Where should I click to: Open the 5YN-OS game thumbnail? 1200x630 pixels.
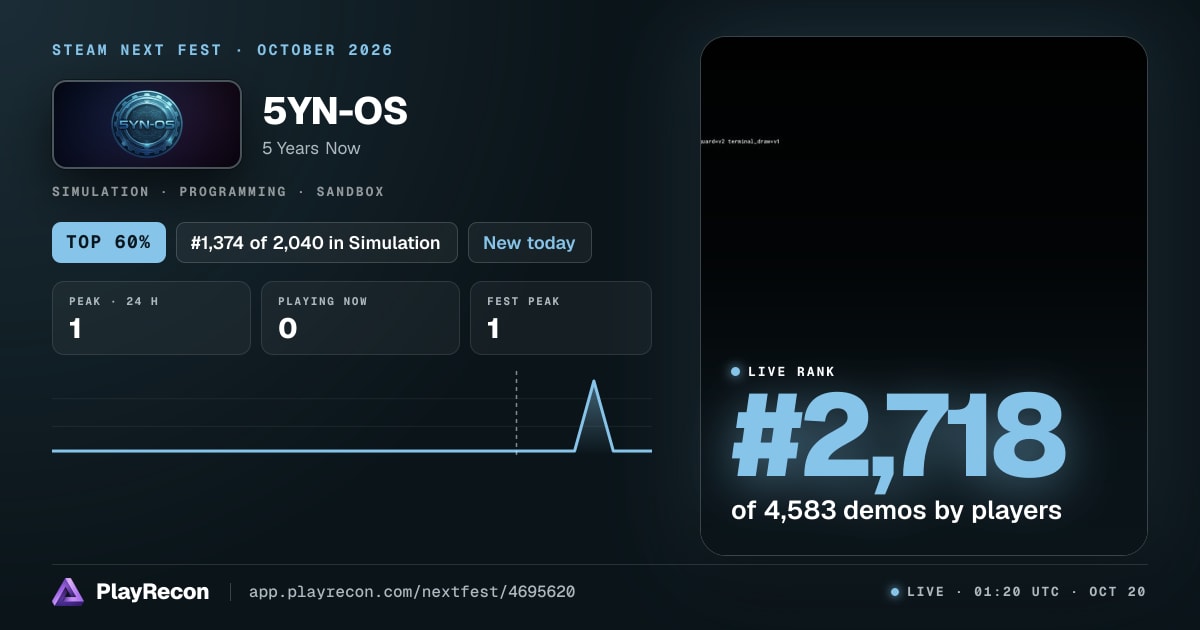pos(147,124)
